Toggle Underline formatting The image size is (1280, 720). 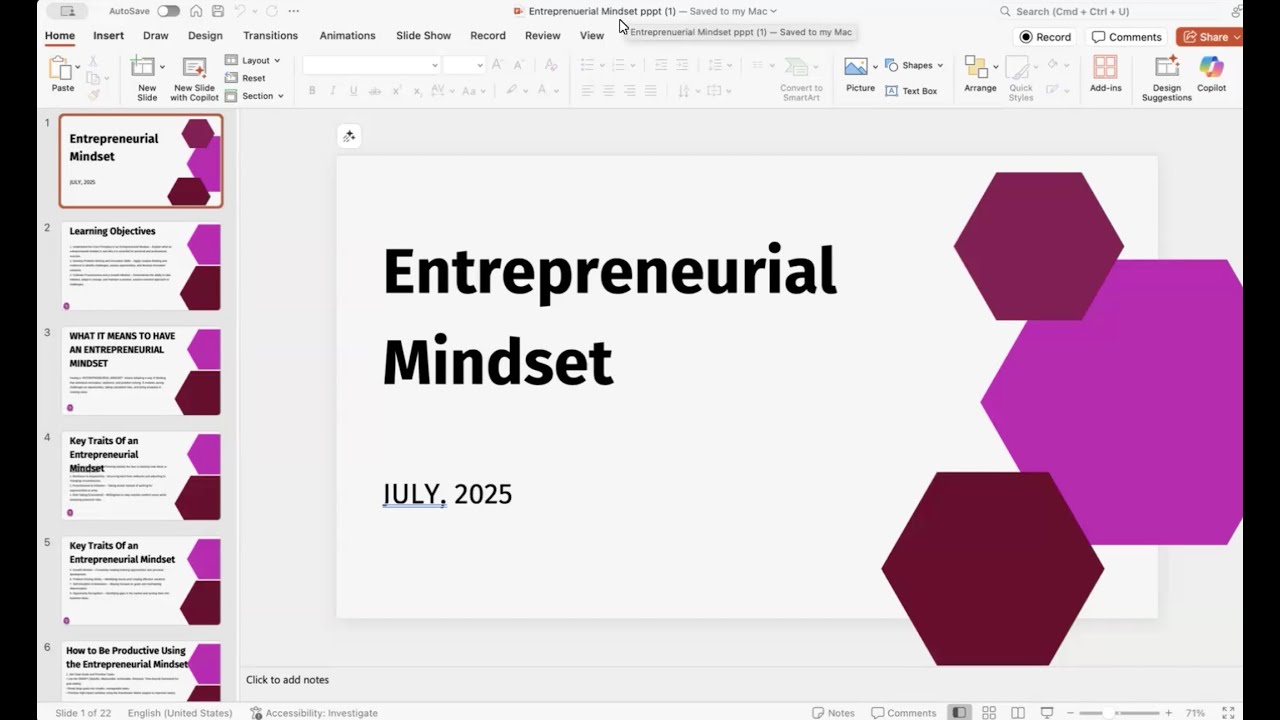354,90
